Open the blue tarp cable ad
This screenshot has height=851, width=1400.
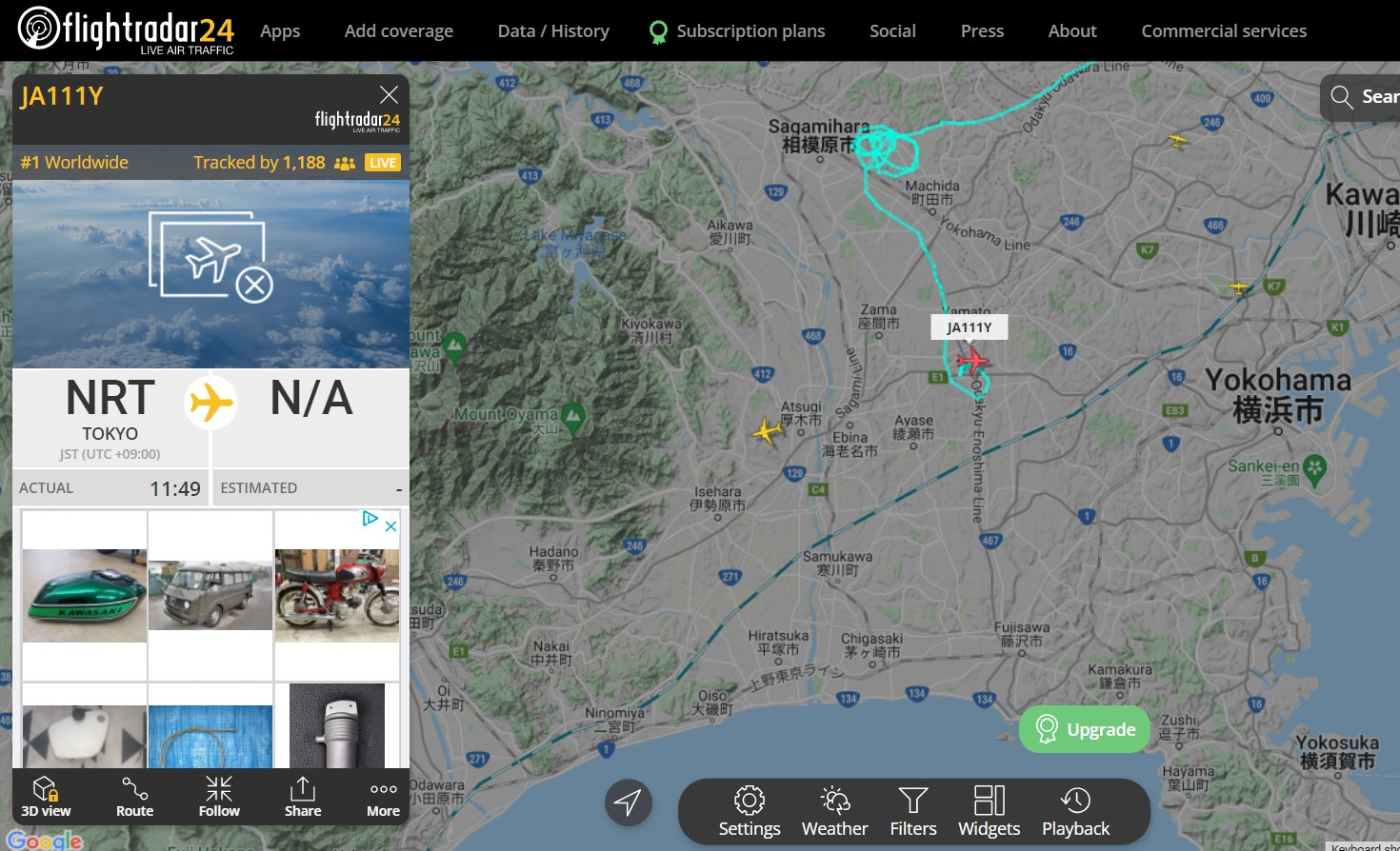pos(210,737)
